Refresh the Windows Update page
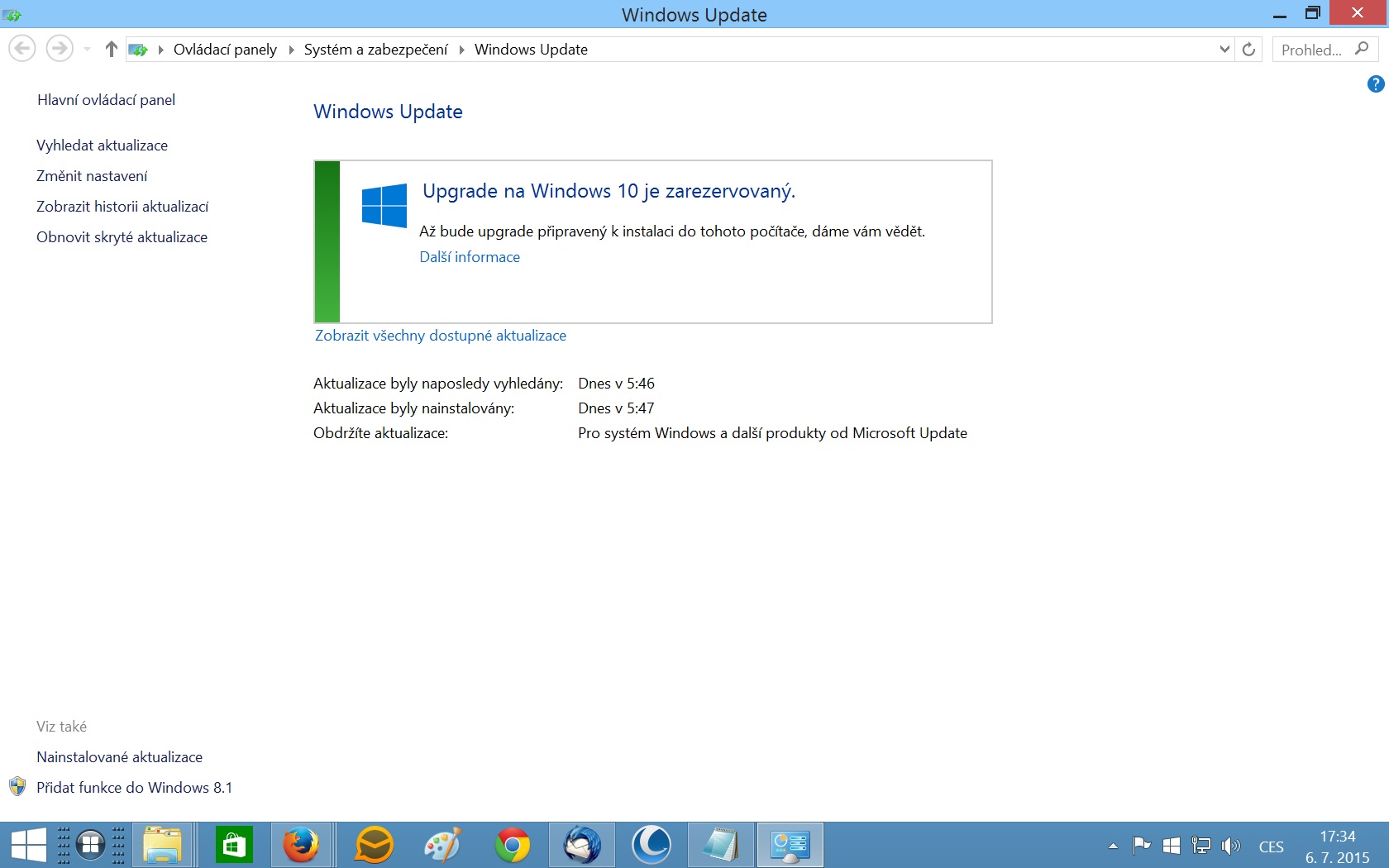Viewport: 1389px width, 868px height. point(1248,50)
